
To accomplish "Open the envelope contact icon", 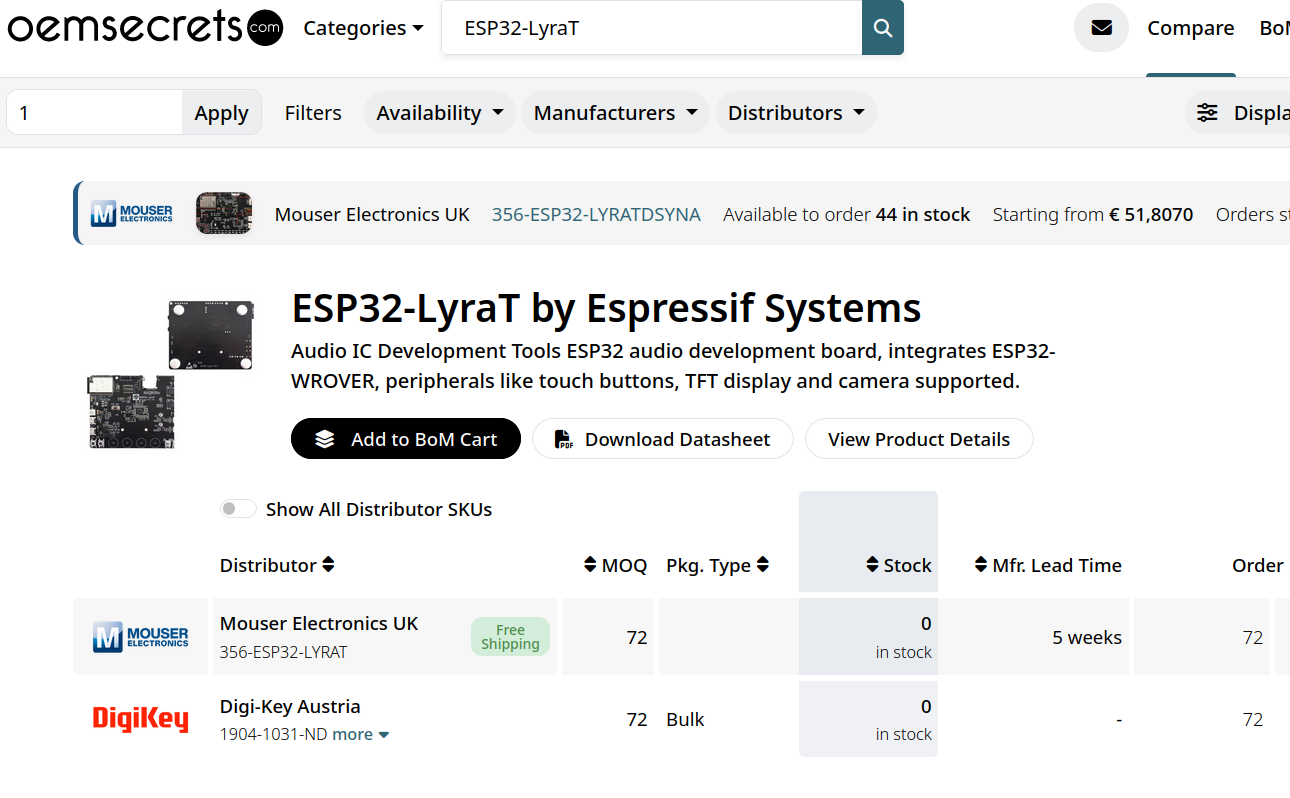I will click(x=1101, y=28).
